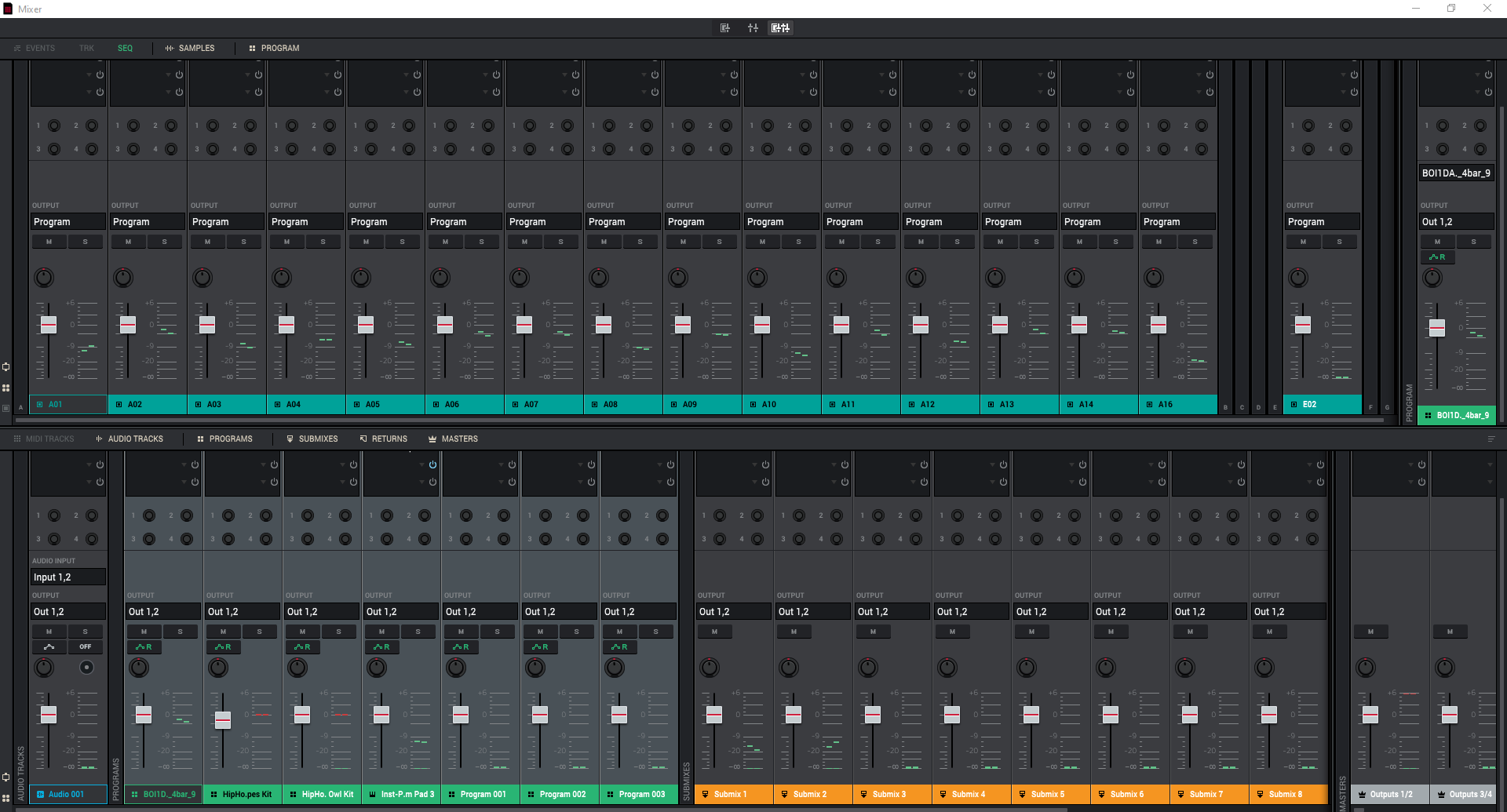Select the Program 002 channel label
The height and width of the screenshot is (812, 1507).
[x=560, y=794]
